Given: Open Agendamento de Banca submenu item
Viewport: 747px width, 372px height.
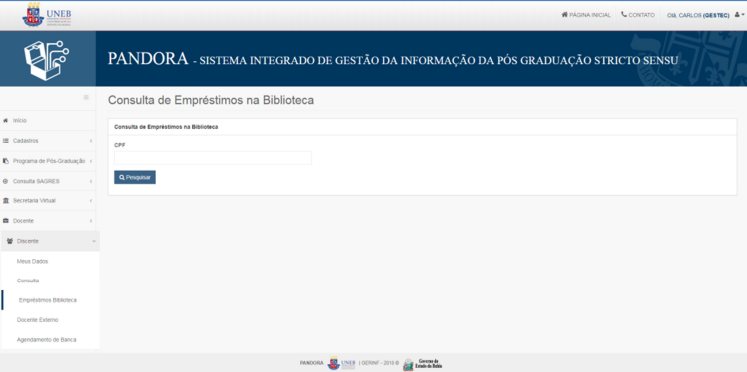Looking at the screenshot, I should (x=46, y=340).
